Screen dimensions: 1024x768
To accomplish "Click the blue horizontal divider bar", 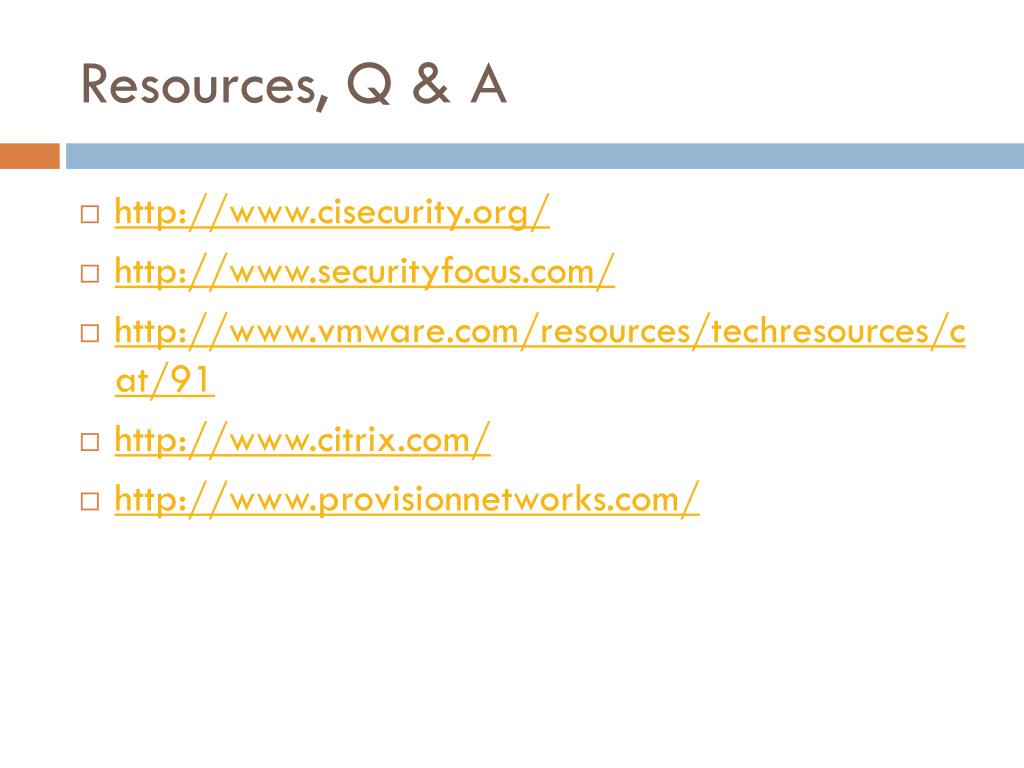I will 545,156.
